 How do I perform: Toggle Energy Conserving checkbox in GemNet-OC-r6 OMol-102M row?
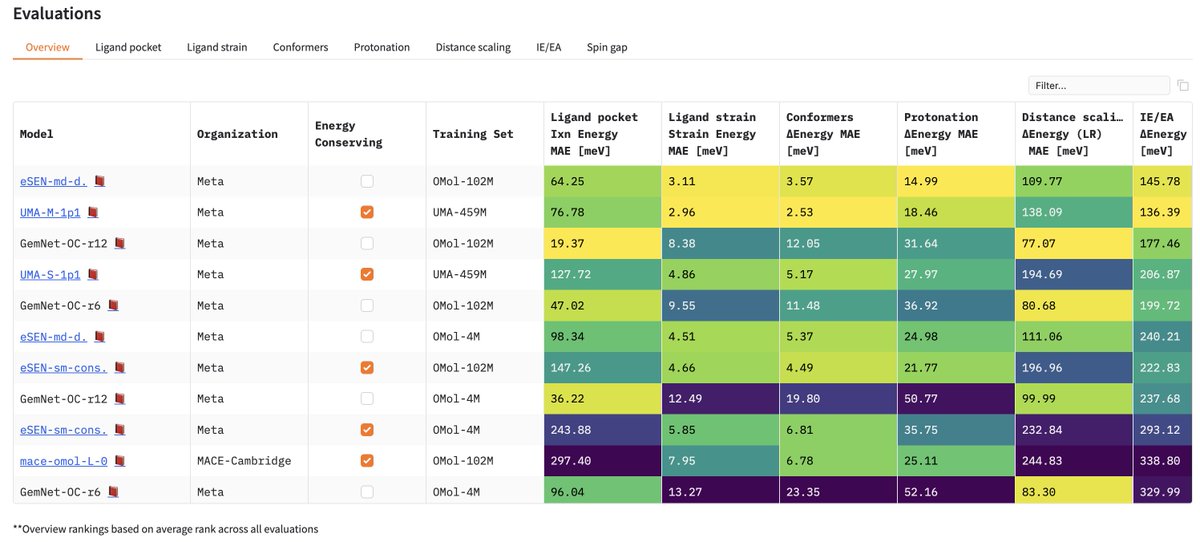pyautogui.click(x=367, y=306)
